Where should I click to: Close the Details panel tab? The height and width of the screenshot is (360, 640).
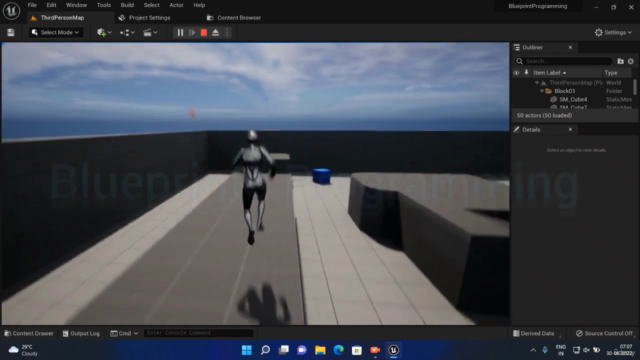tap(570, 130)
